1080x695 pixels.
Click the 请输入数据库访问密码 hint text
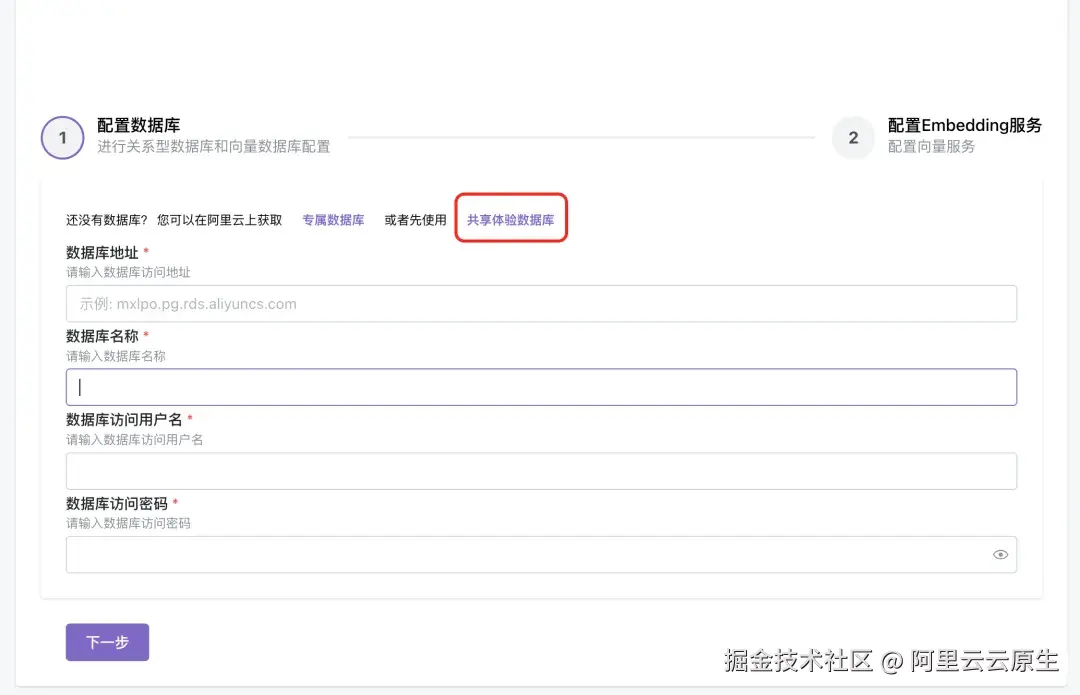(128, 523)
